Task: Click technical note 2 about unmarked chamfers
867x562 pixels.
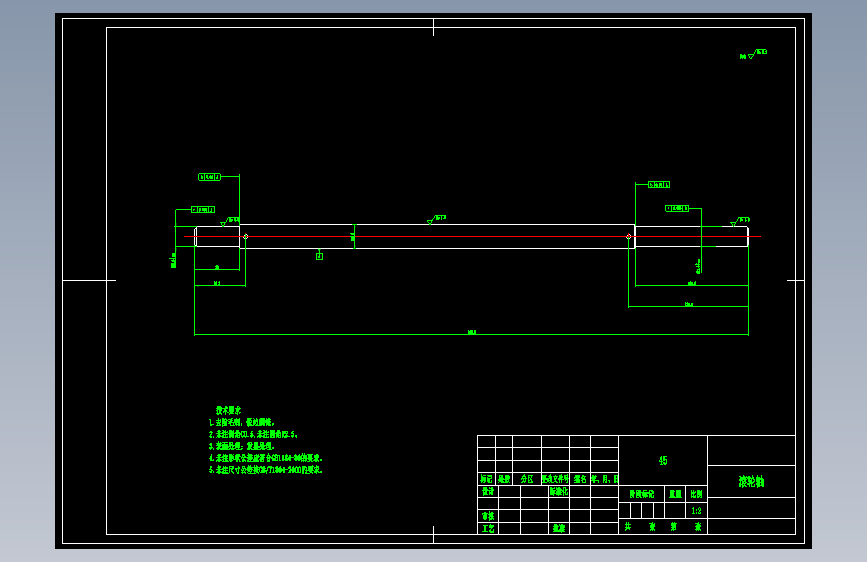Action: click(x=253, y=434)
